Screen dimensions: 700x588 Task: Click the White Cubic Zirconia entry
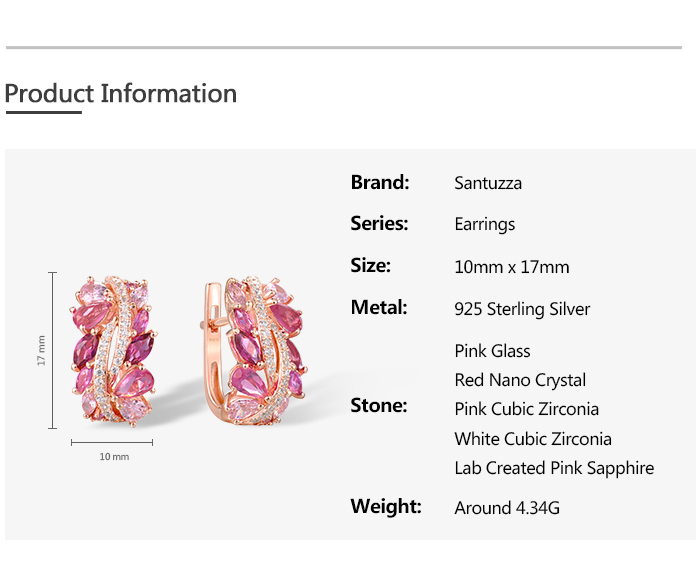click(532, 439)
